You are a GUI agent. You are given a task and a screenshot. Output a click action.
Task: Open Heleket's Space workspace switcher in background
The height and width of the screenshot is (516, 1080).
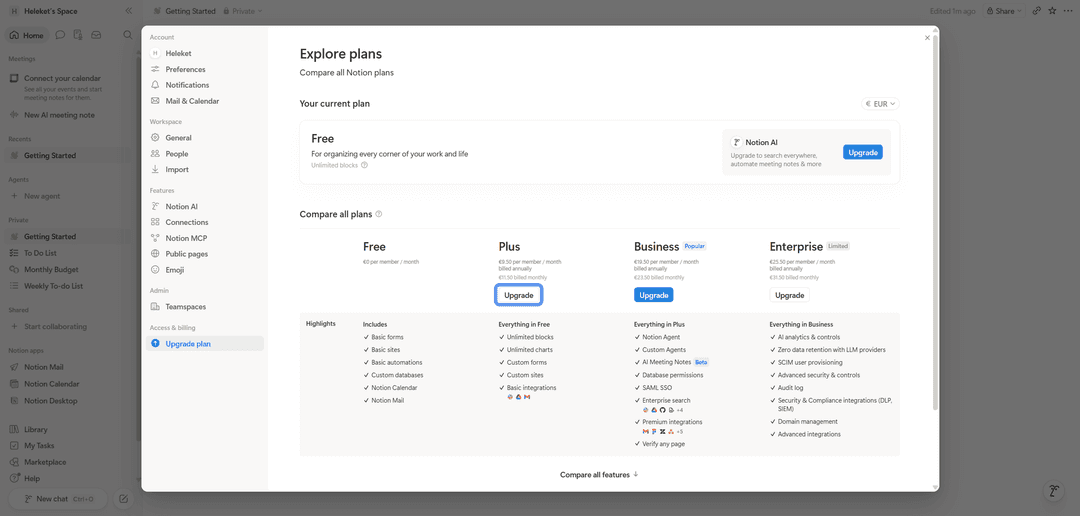tap(44, 11)
